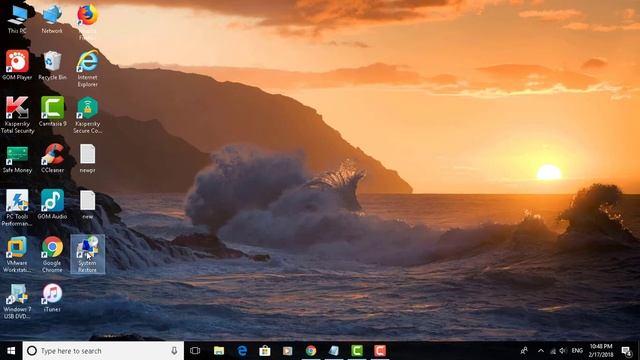Select the Kaspersky Secure Connection shortcut
Screen dimensions: 640x360
coord(87,115)
